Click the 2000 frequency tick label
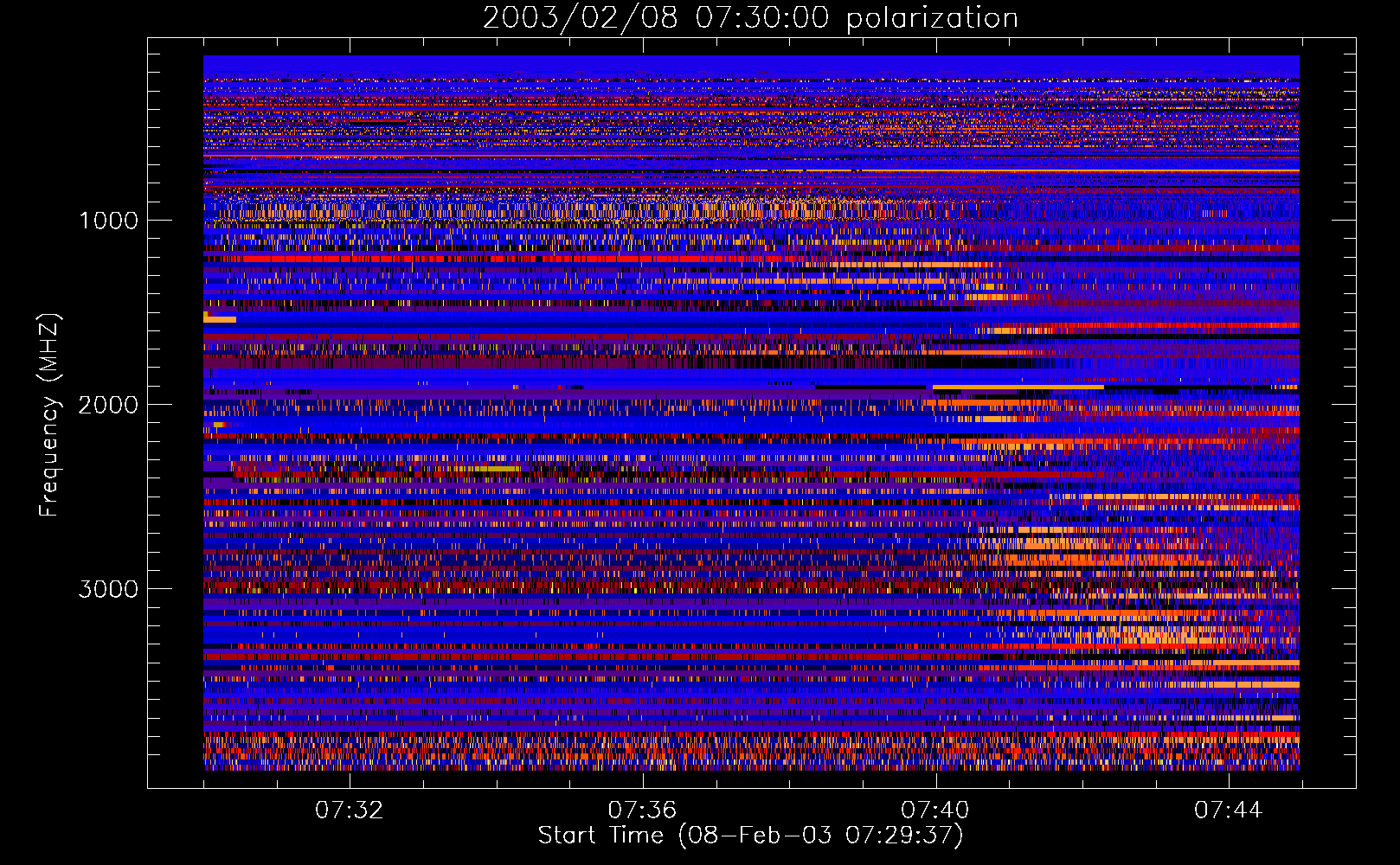 pos(108,405)
